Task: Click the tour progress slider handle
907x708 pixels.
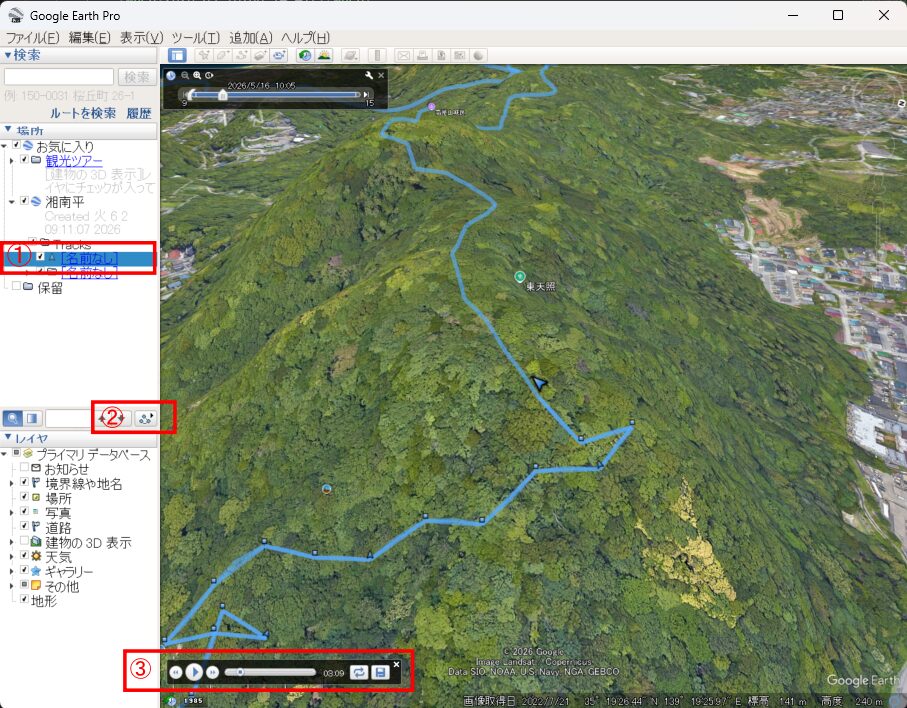Action: point(240,672)
